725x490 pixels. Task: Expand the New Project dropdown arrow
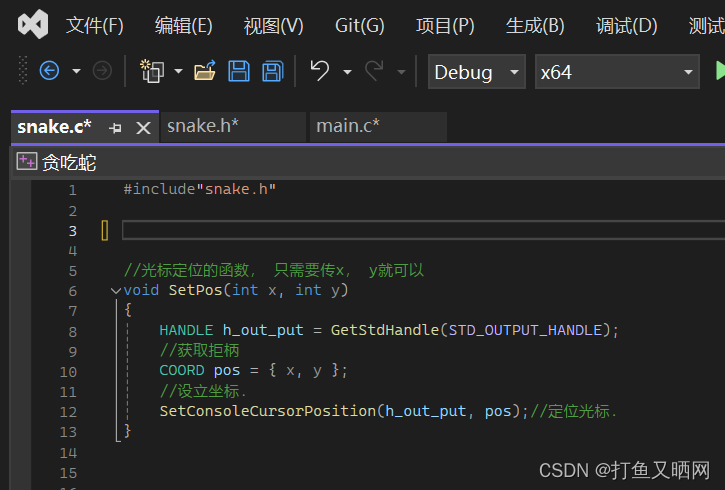pyautogui.click(x=178, y=72)
